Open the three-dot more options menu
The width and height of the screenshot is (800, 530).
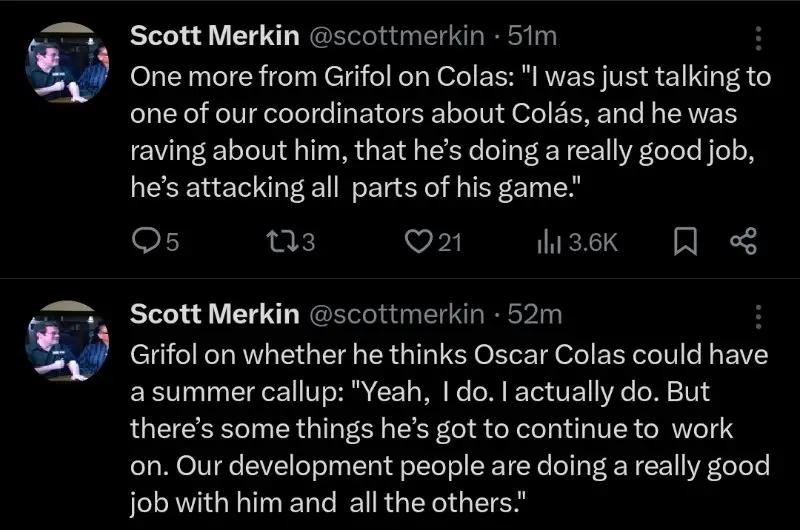pyautogui.click(x=757, y=38)
